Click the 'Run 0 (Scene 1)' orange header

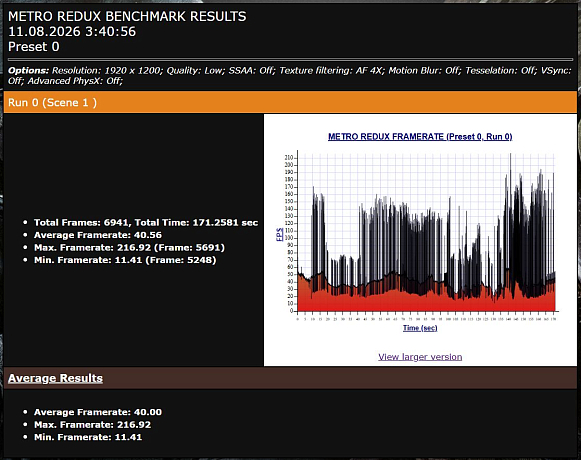click(x=290, y=102)
